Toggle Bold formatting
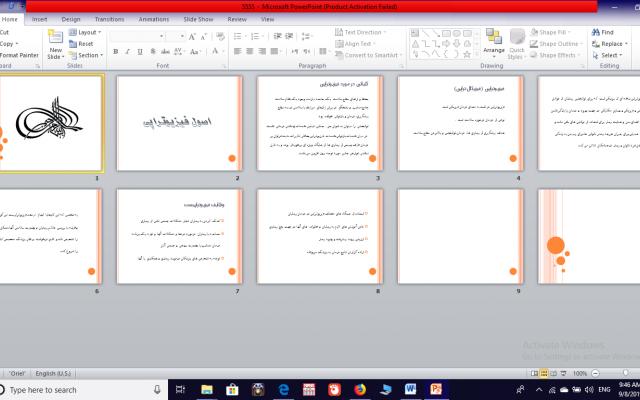Screen dimensions: 640x400 point(116,51)
